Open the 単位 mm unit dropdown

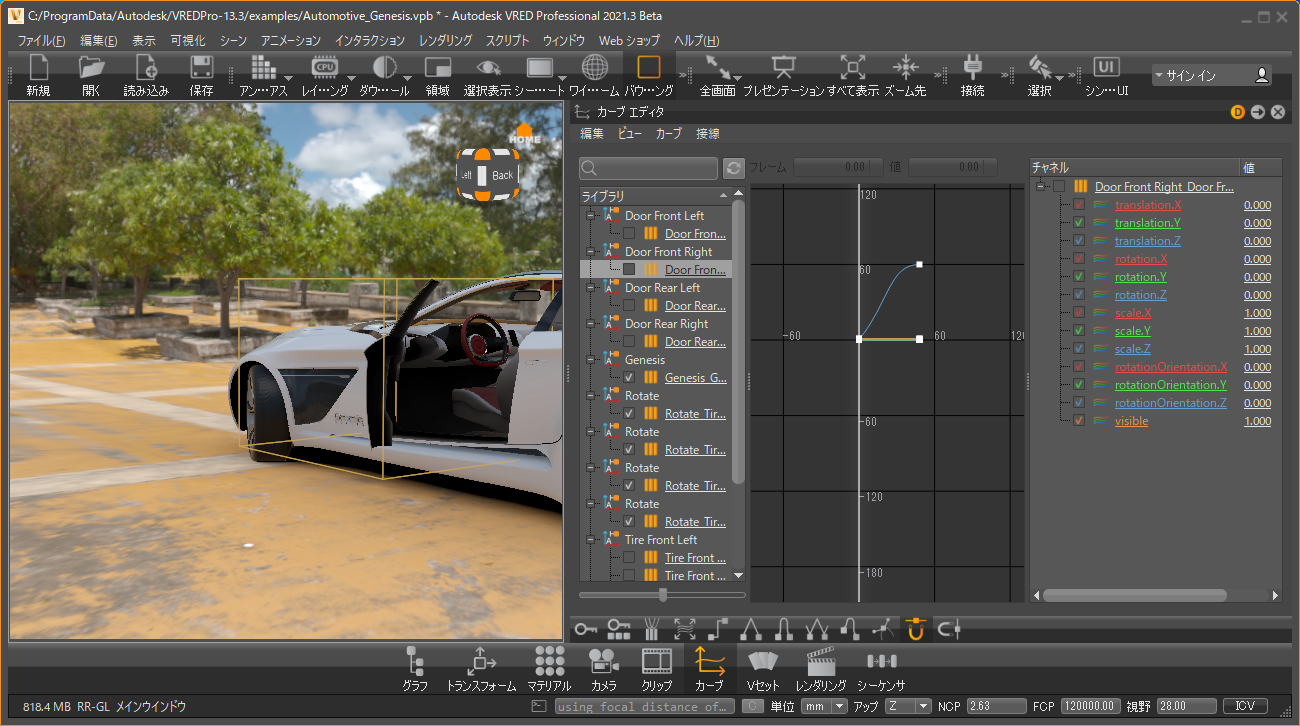coord(824,706)
